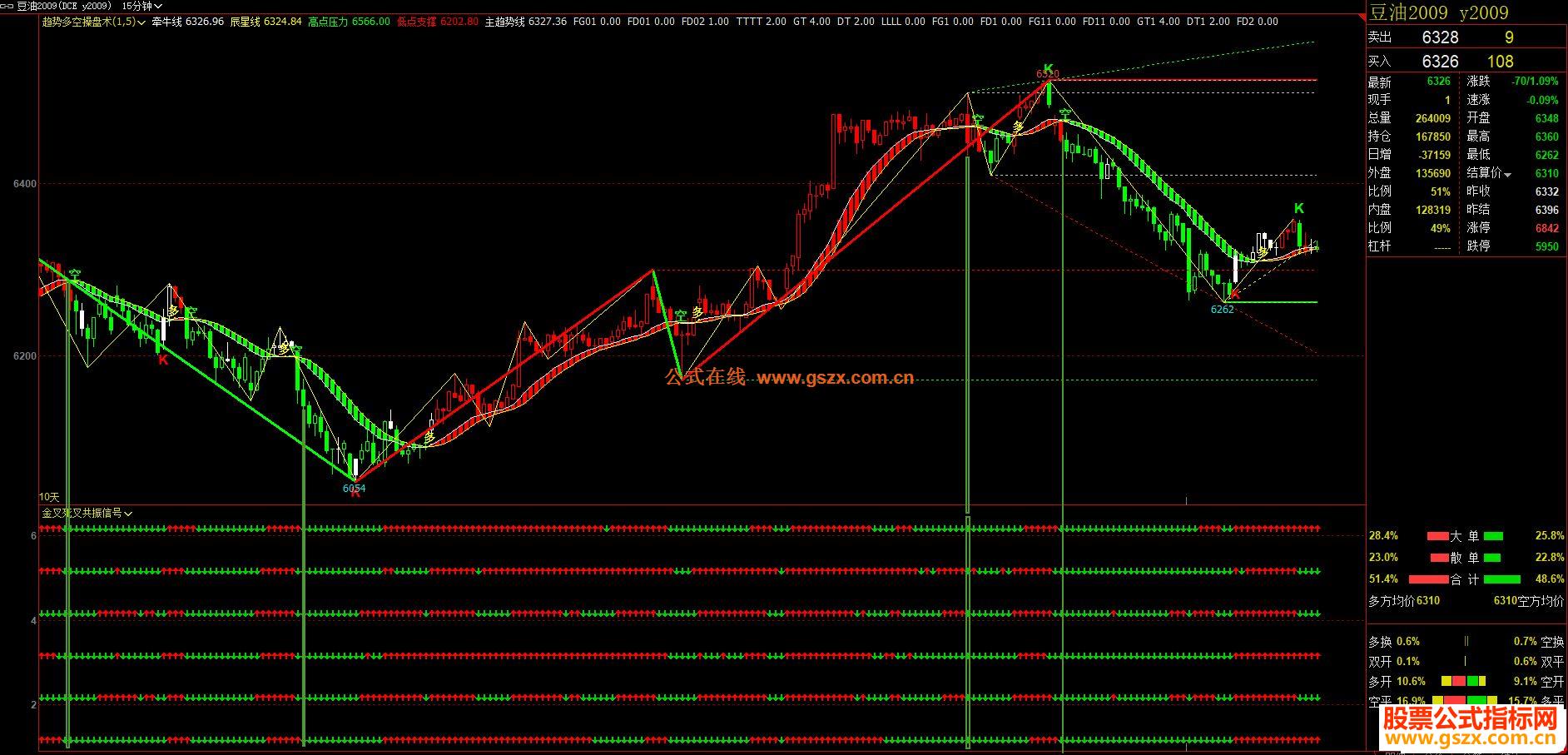
Task: Click the 6262 low price label on chart
Action: point(1223,310)
